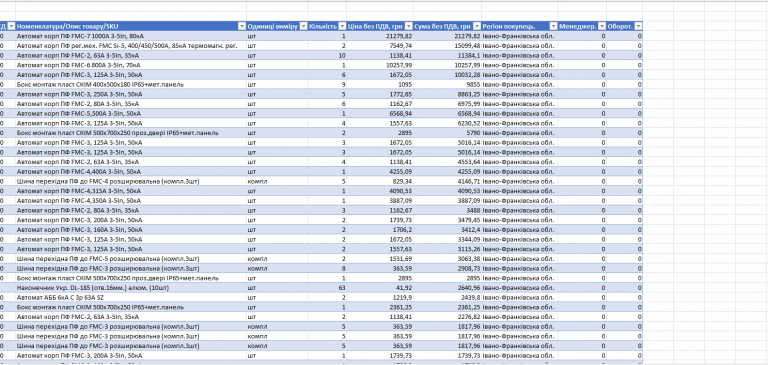
Task: Click the sum cell 6975,99
Action: click(x=447, y=104)
